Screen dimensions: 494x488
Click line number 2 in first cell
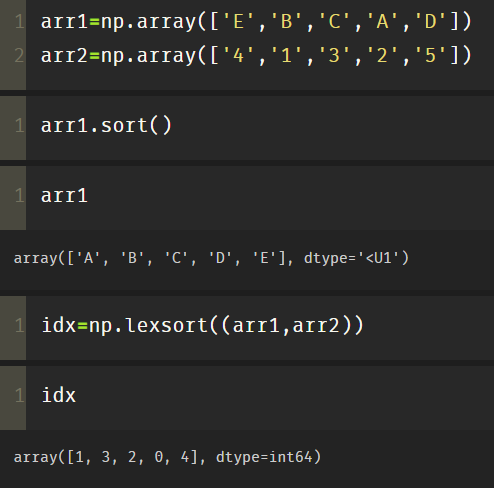pos(19,55)
